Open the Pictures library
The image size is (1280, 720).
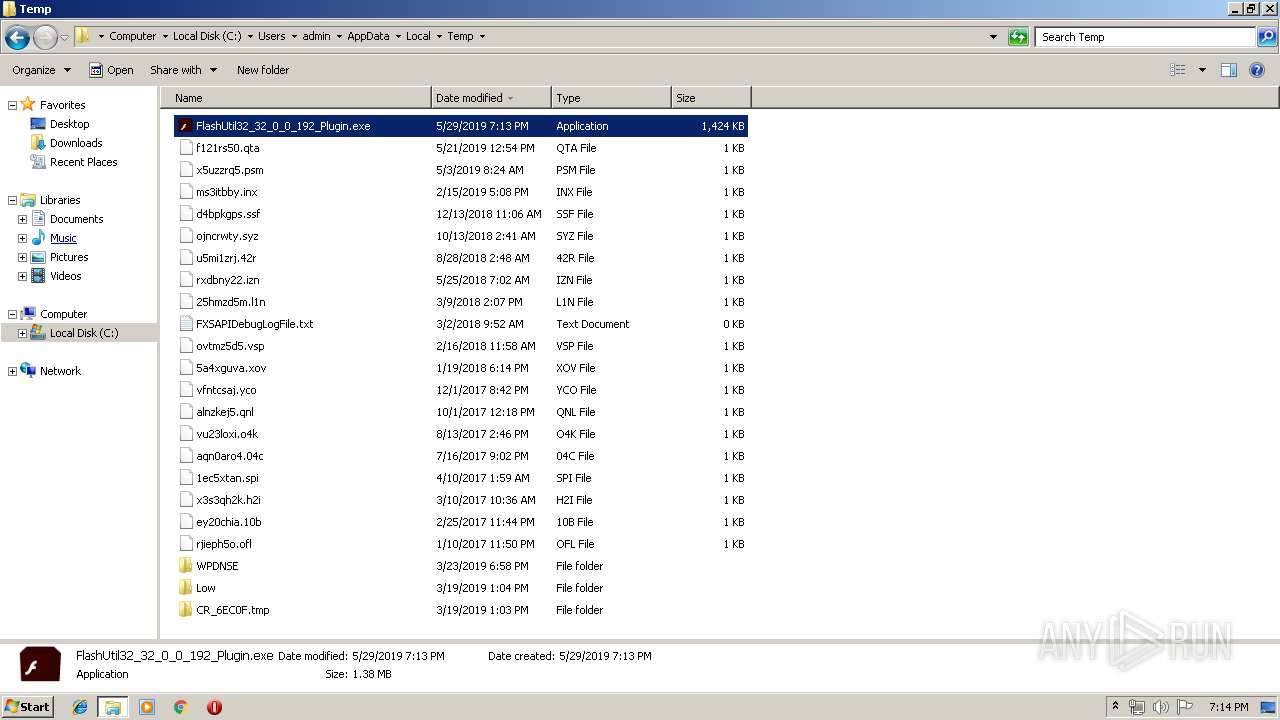click(69, 257)
